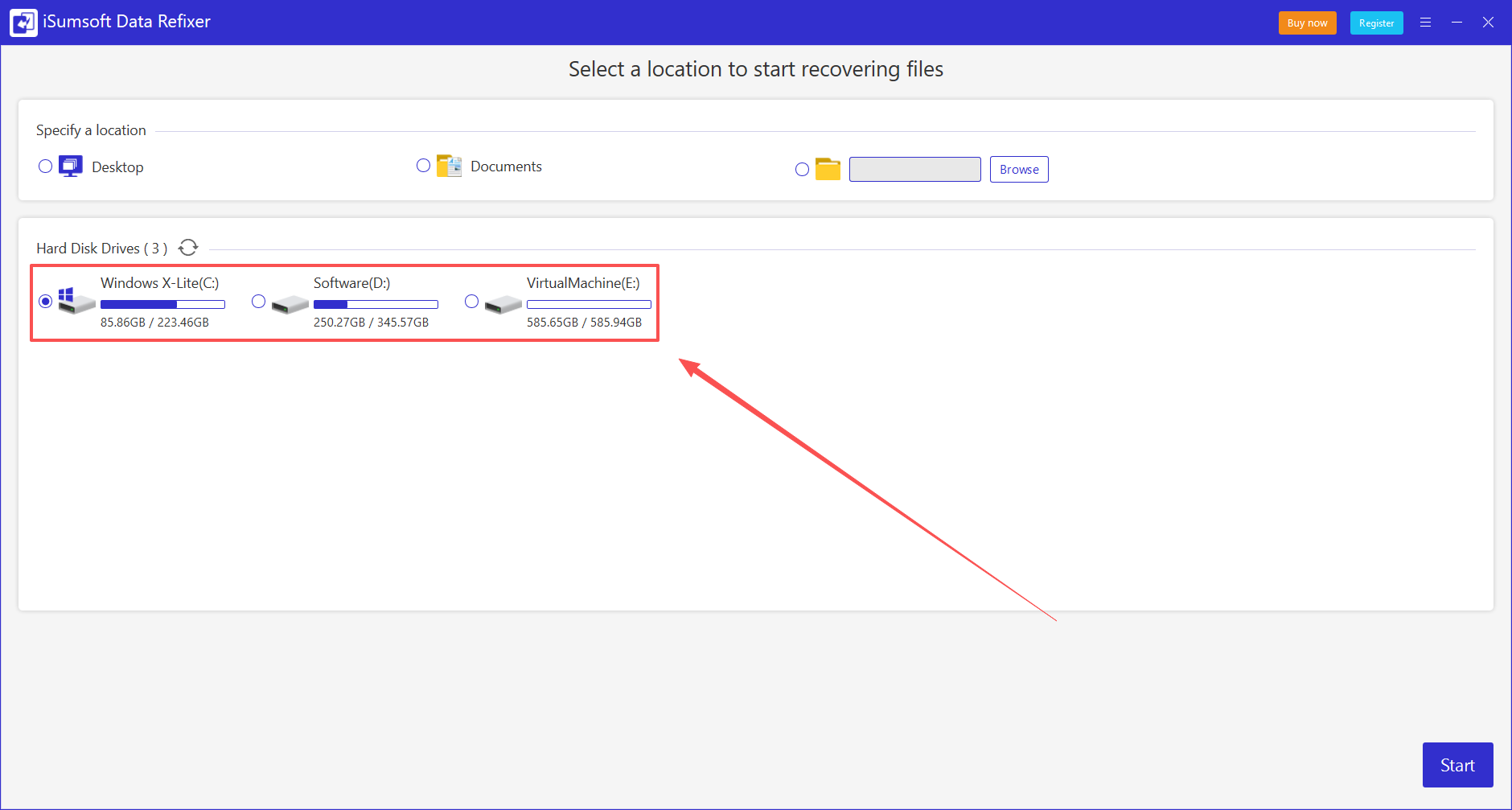Click the Desktop monitor icon
1512x810 pixels.
coord(71,166)
